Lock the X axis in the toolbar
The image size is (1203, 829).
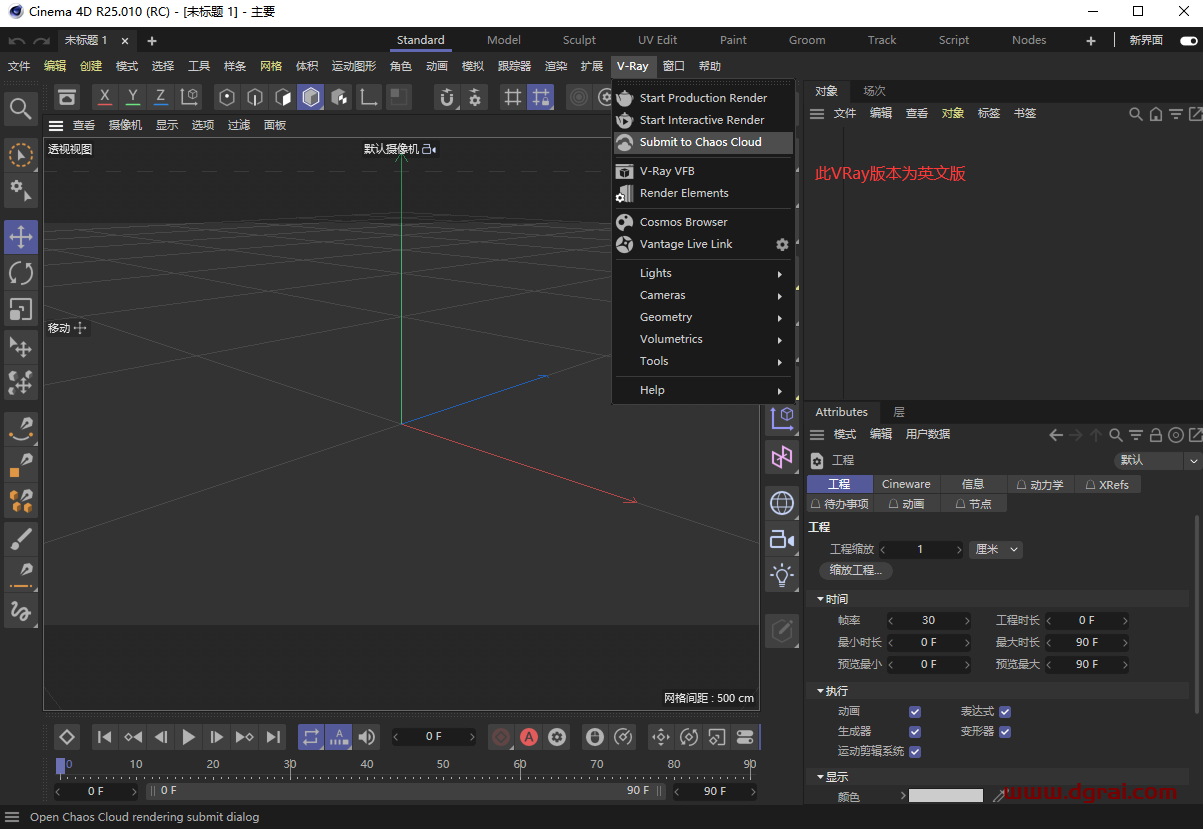(x=104, y=96)
